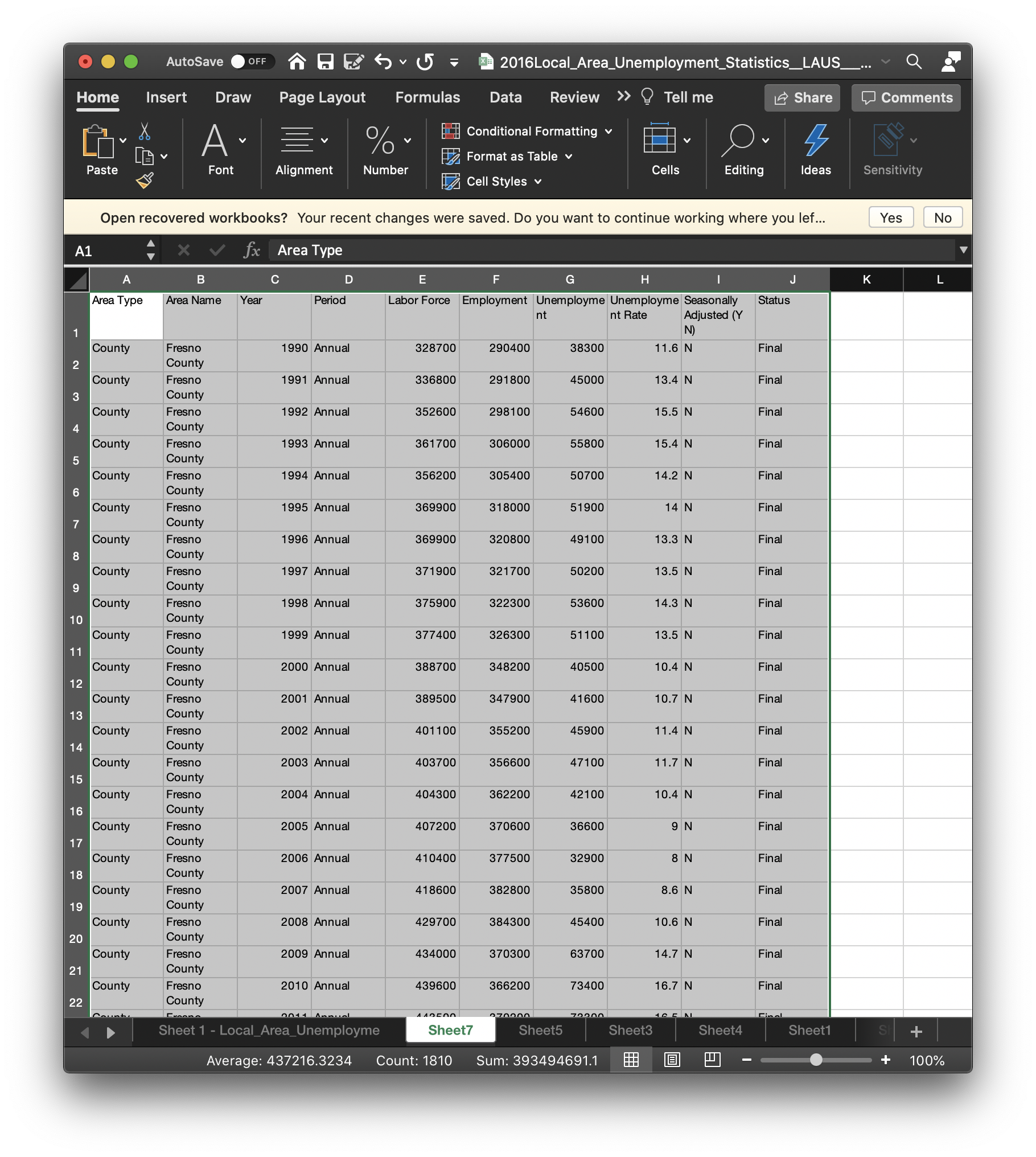Viewport: 1036px width, 1157px height.
Task: Click the Save icon in title bar
Action: (x=325, y=61)
